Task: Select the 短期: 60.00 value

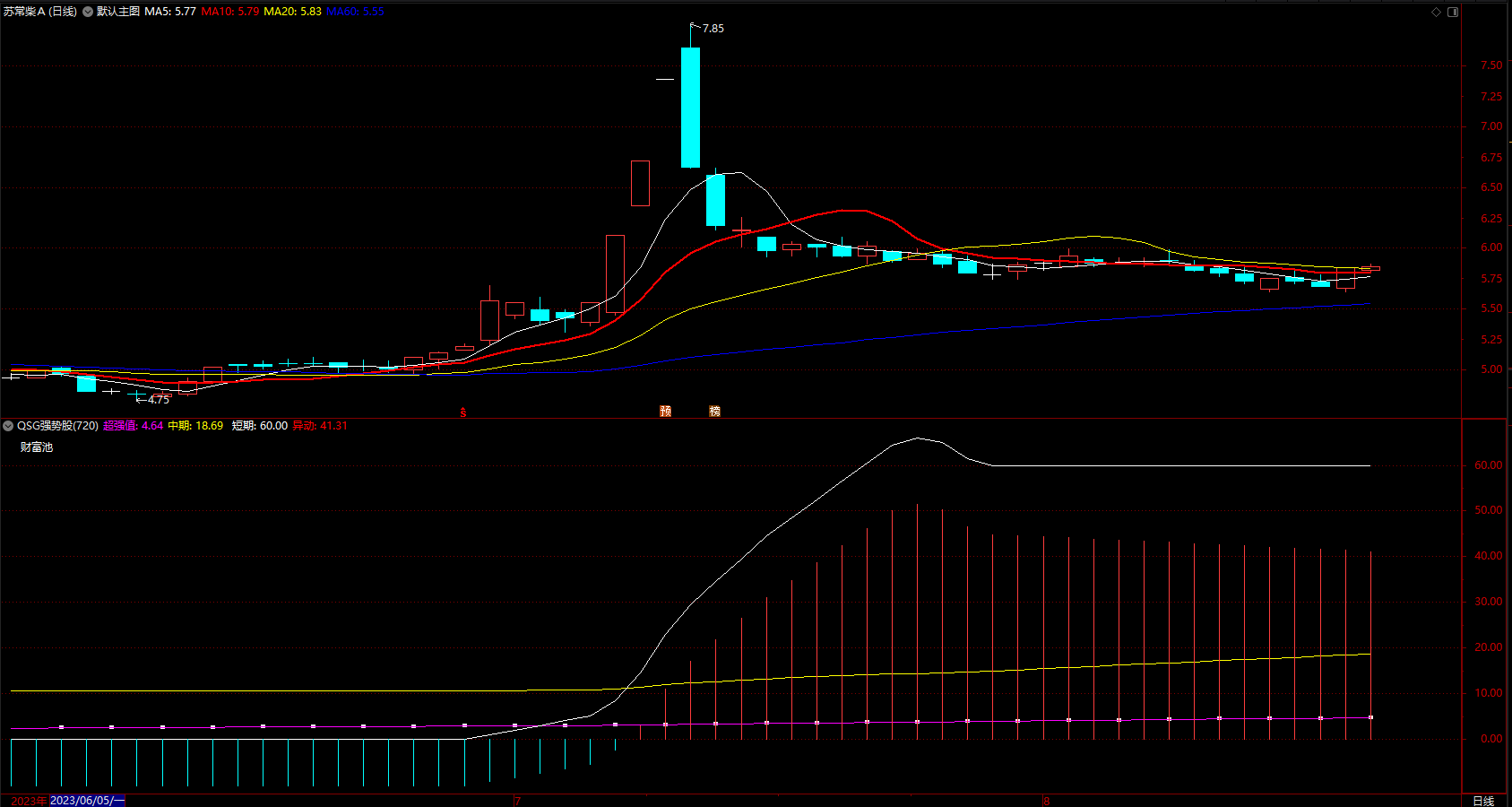Action: 260,426
